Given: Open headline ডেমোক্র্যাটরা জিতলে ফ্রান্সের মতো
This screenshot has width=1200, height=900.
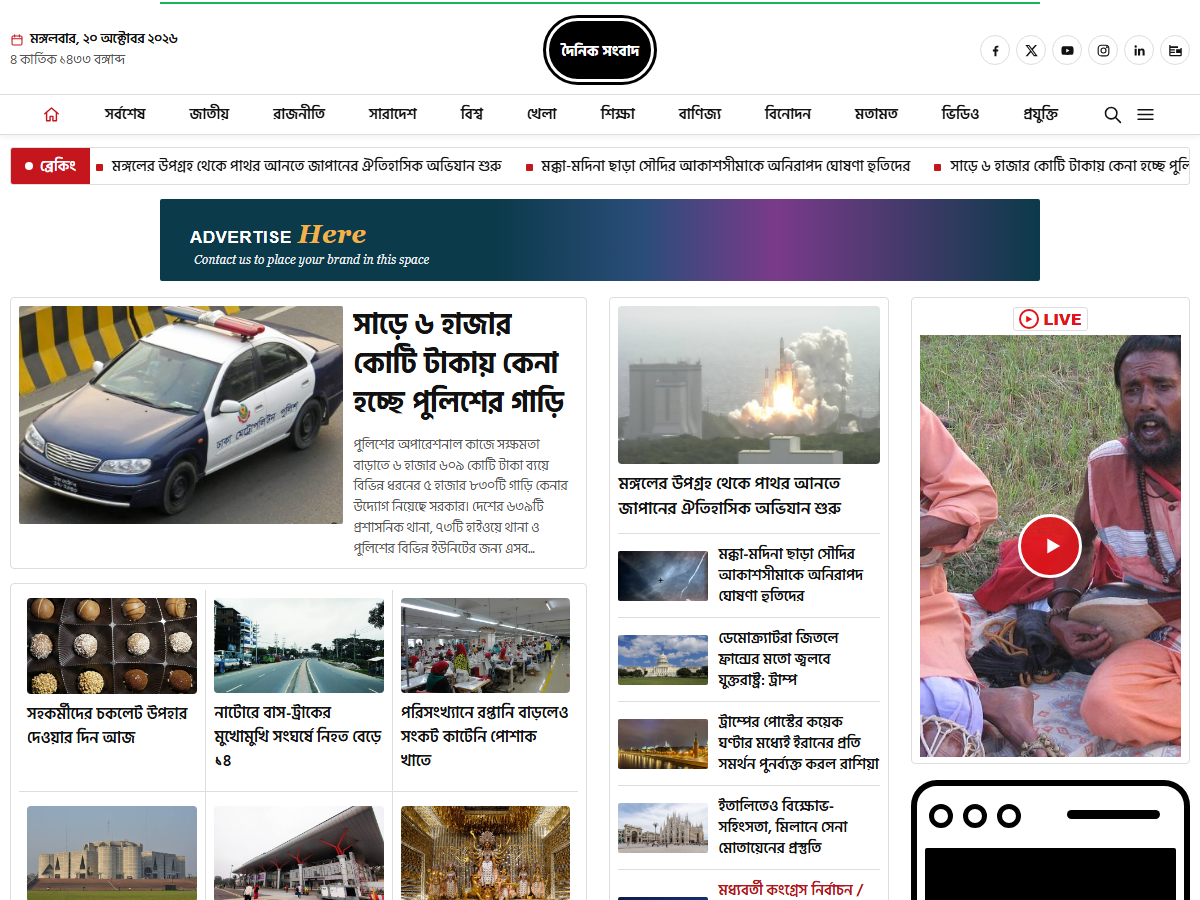Looking at the screenshot, I should (x=779, y=659).
